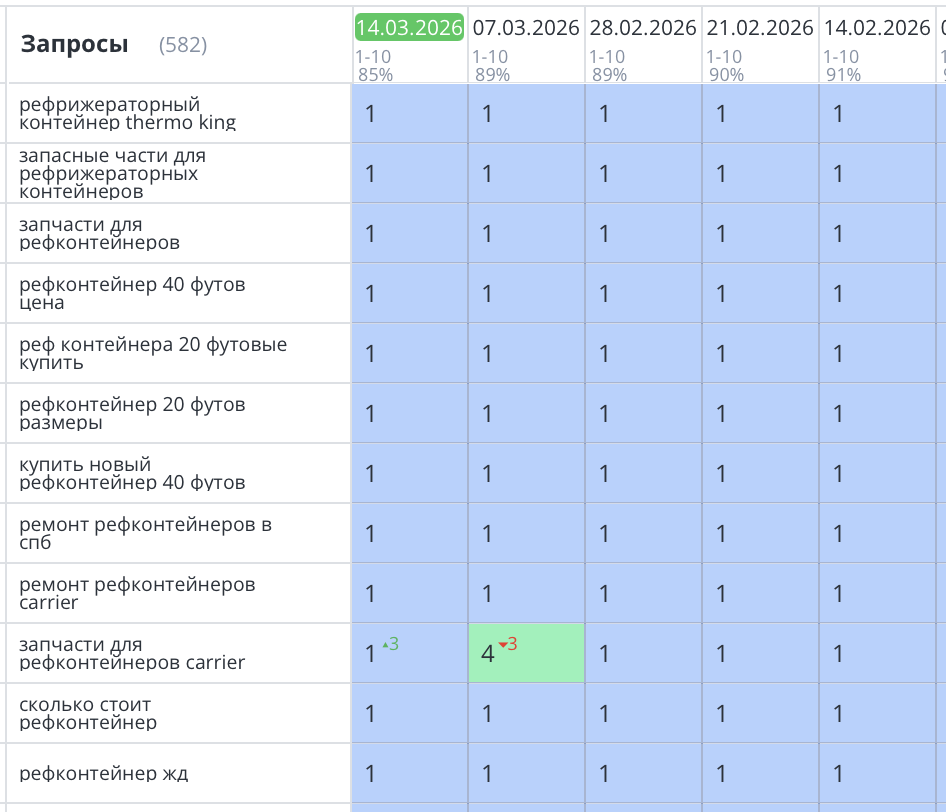The height and width of the screenshot is (812, 946).
Task: Open query 'запчасти для рефконтейнеров carrier'
Action: [132, 654]
